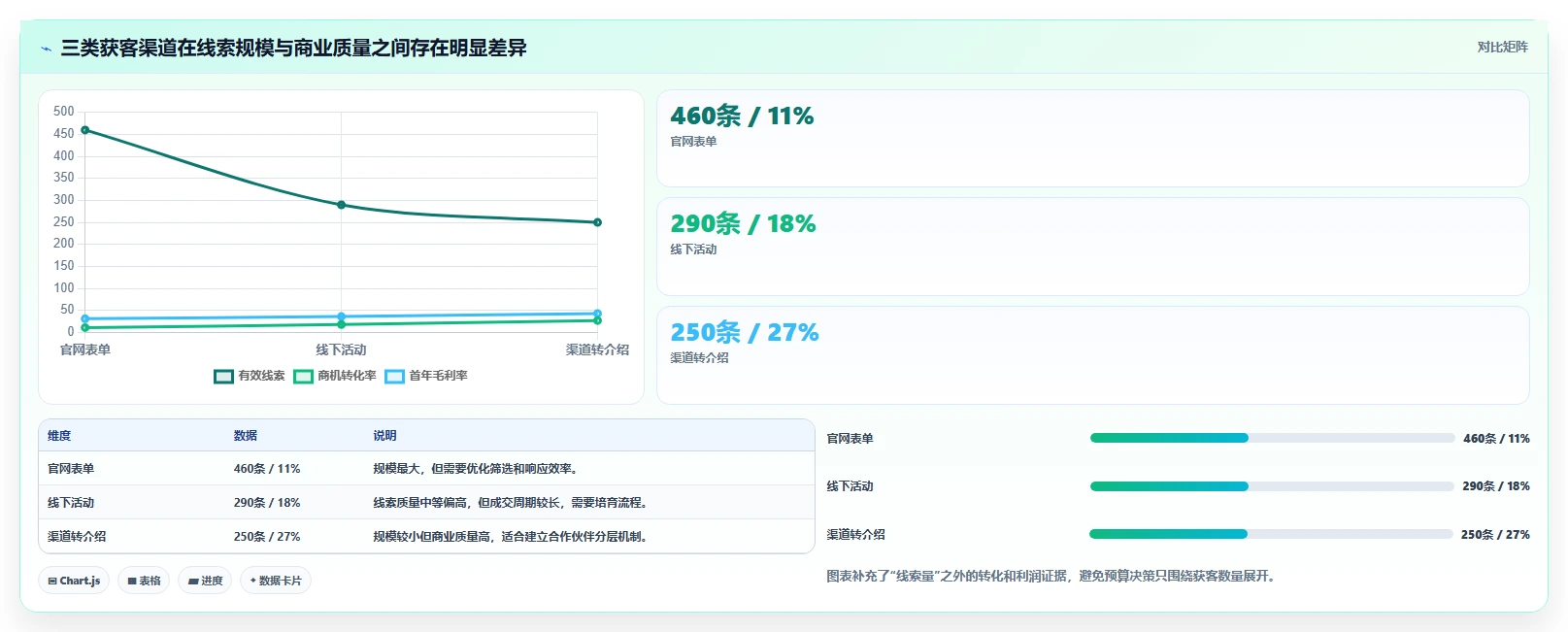1568x632 pixels.
Task: Click the 说明 column header
Action: [384, 436]
